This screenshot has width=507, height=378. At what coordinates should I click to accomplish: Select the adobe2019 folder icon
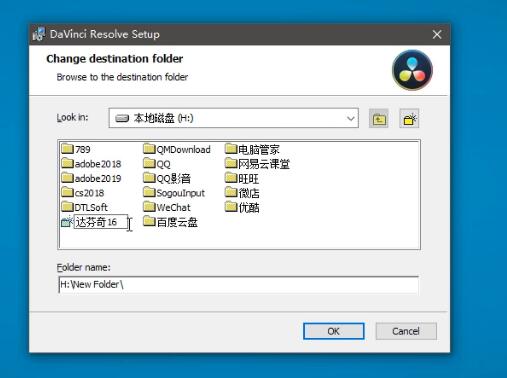pos(68,178)
